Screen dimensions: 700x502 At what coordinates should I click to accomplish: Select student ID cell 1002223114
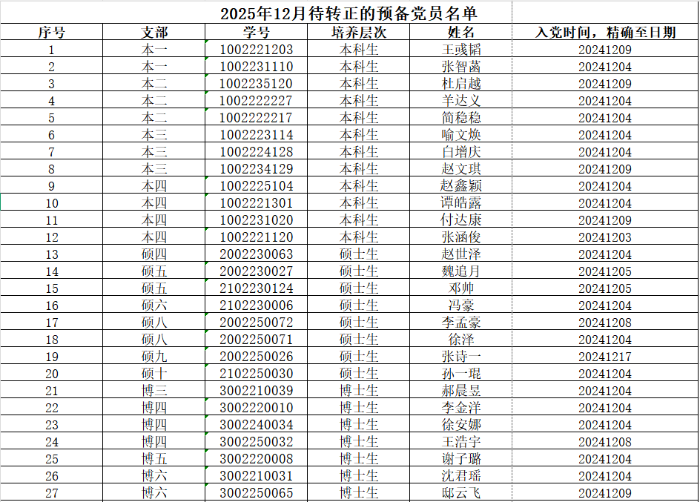point(256,134)
